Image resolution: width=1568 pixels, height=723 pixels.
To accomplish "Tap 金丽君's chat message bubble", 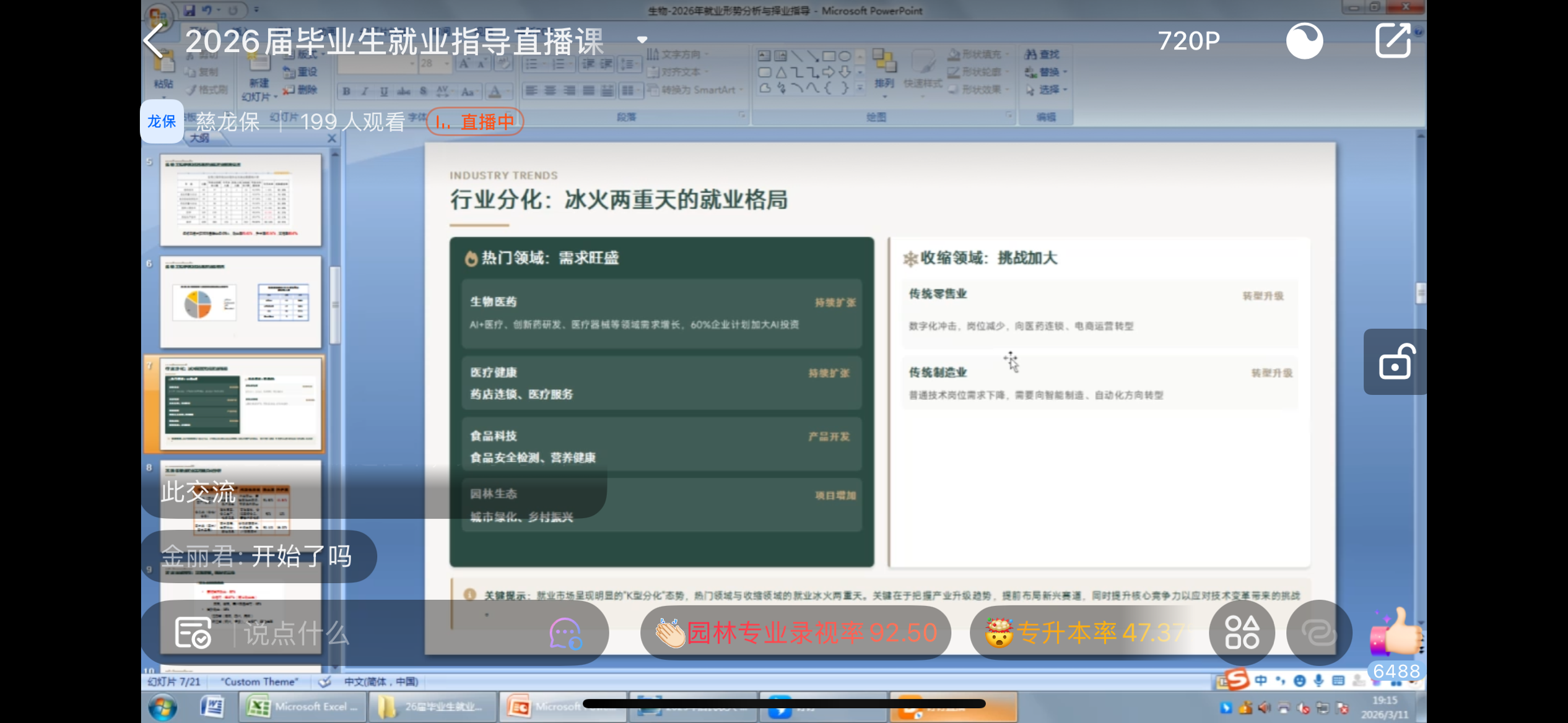I will [x=258, y=556].
